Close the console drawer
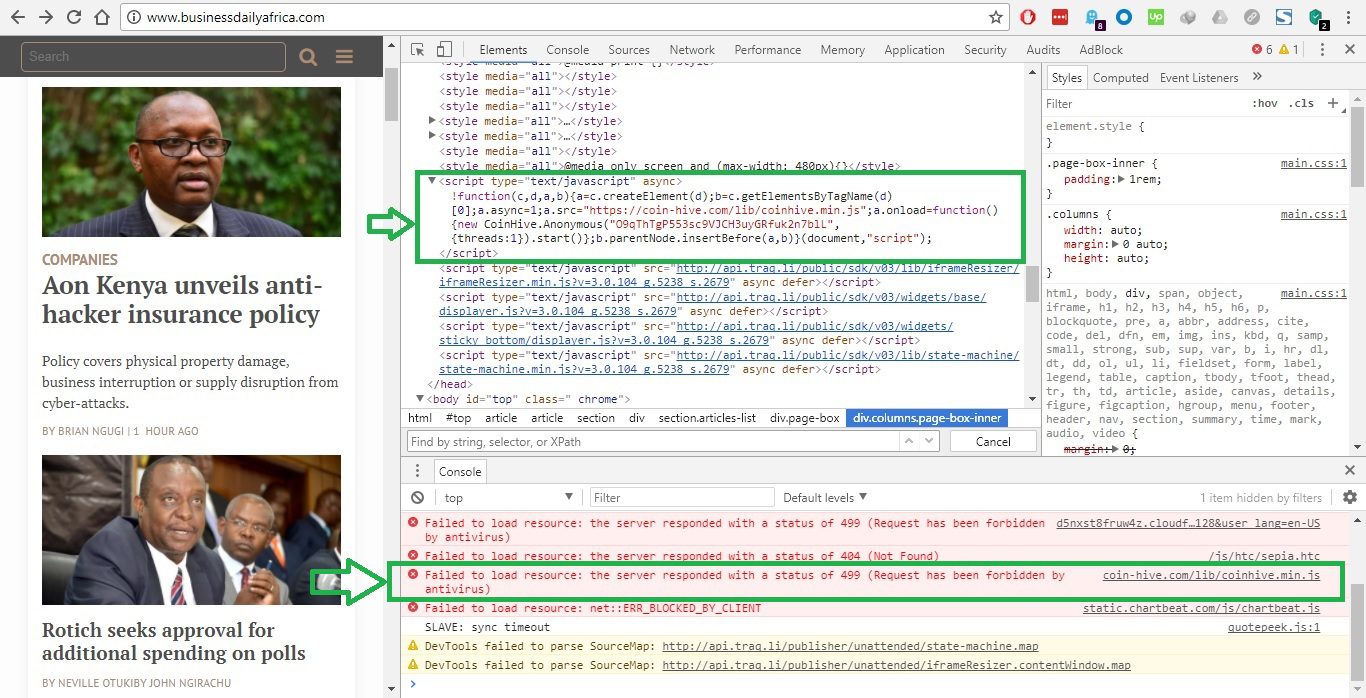The height and width of the screenshot is (698, 1366). (1350, 470)
